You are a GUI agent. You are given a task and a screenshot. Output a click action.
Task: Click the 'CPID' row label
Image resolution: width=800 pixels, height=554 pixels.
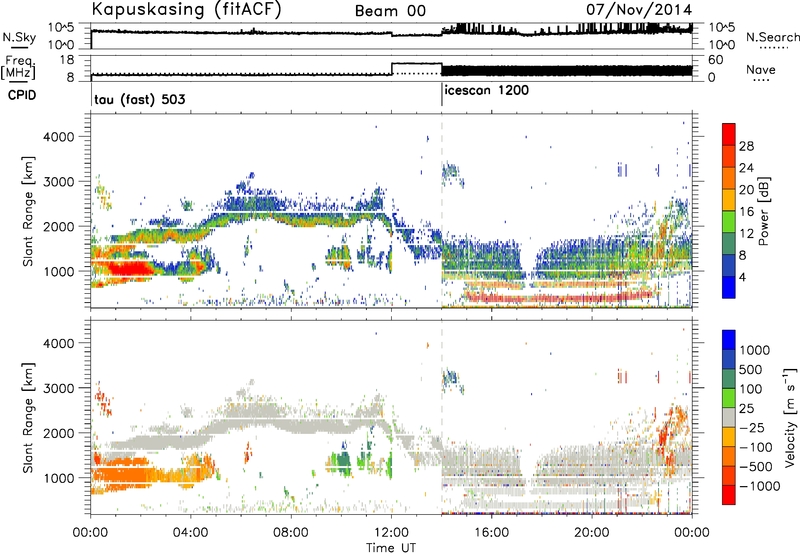coord(22,95)
